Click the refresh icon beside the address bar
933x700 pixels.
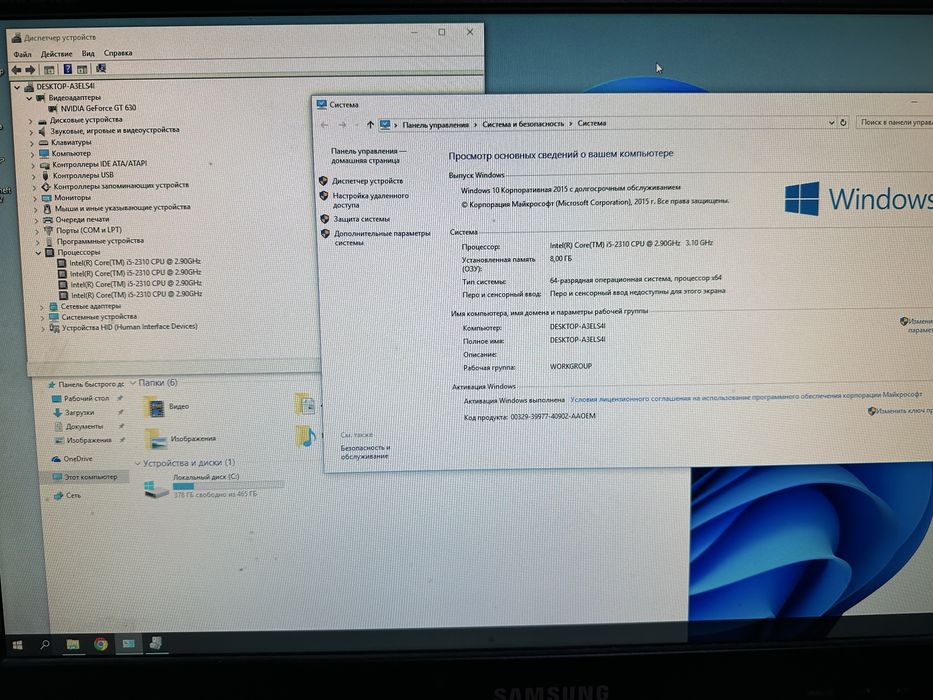coord(843,123)
